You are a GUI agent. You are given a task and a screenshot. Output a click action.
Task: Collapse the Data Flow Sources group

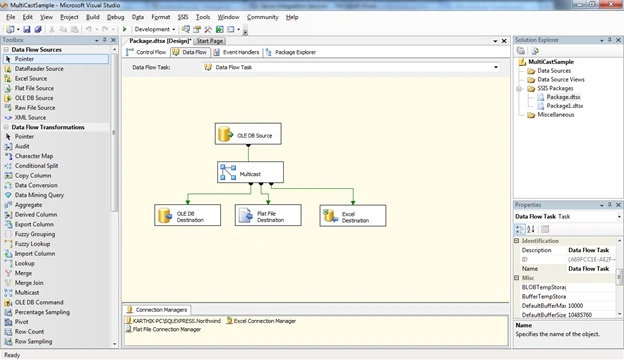[x=6, y=50]
